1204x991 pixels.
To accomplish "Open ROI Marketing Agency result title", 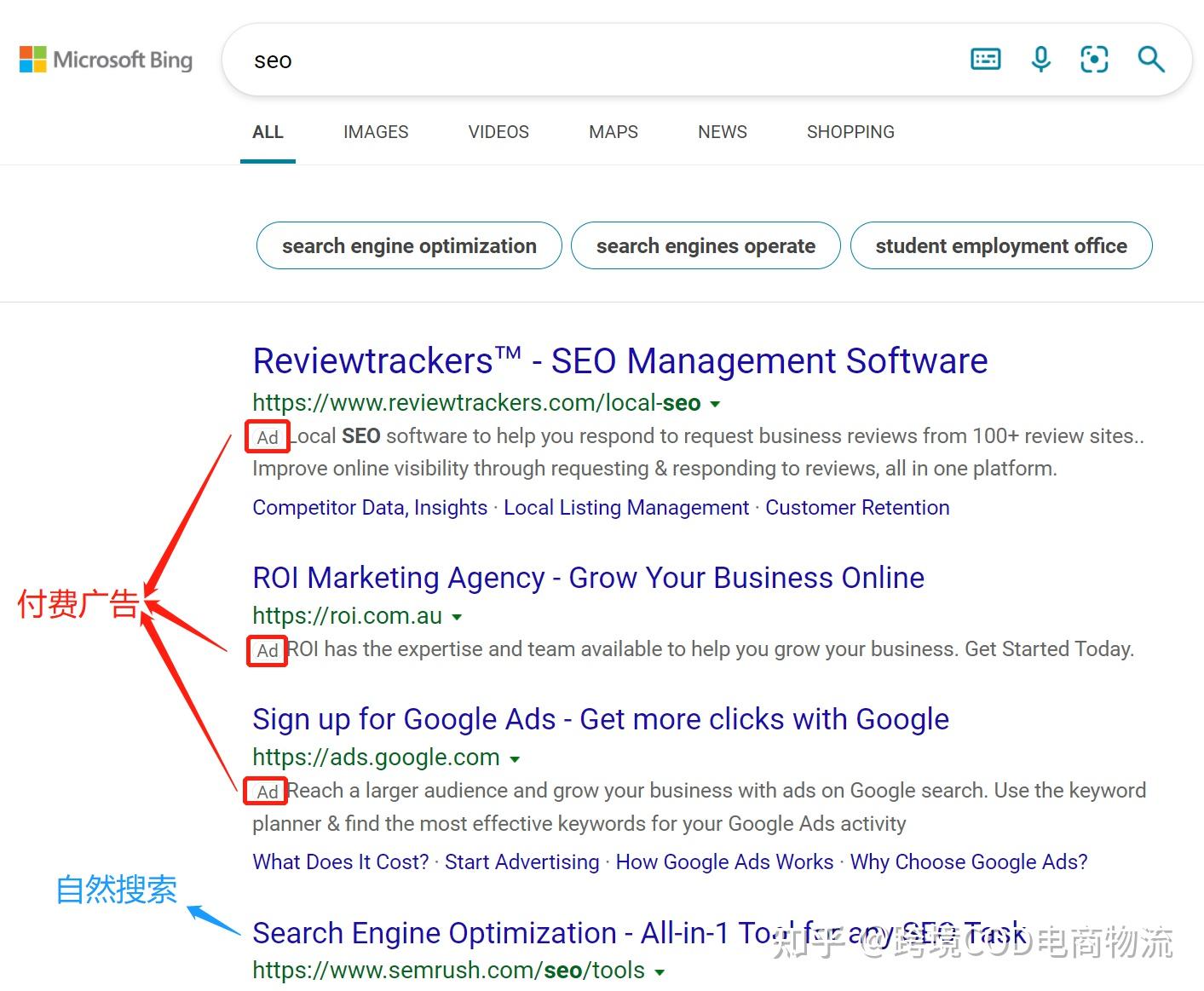I will click(x=588, y=578).
